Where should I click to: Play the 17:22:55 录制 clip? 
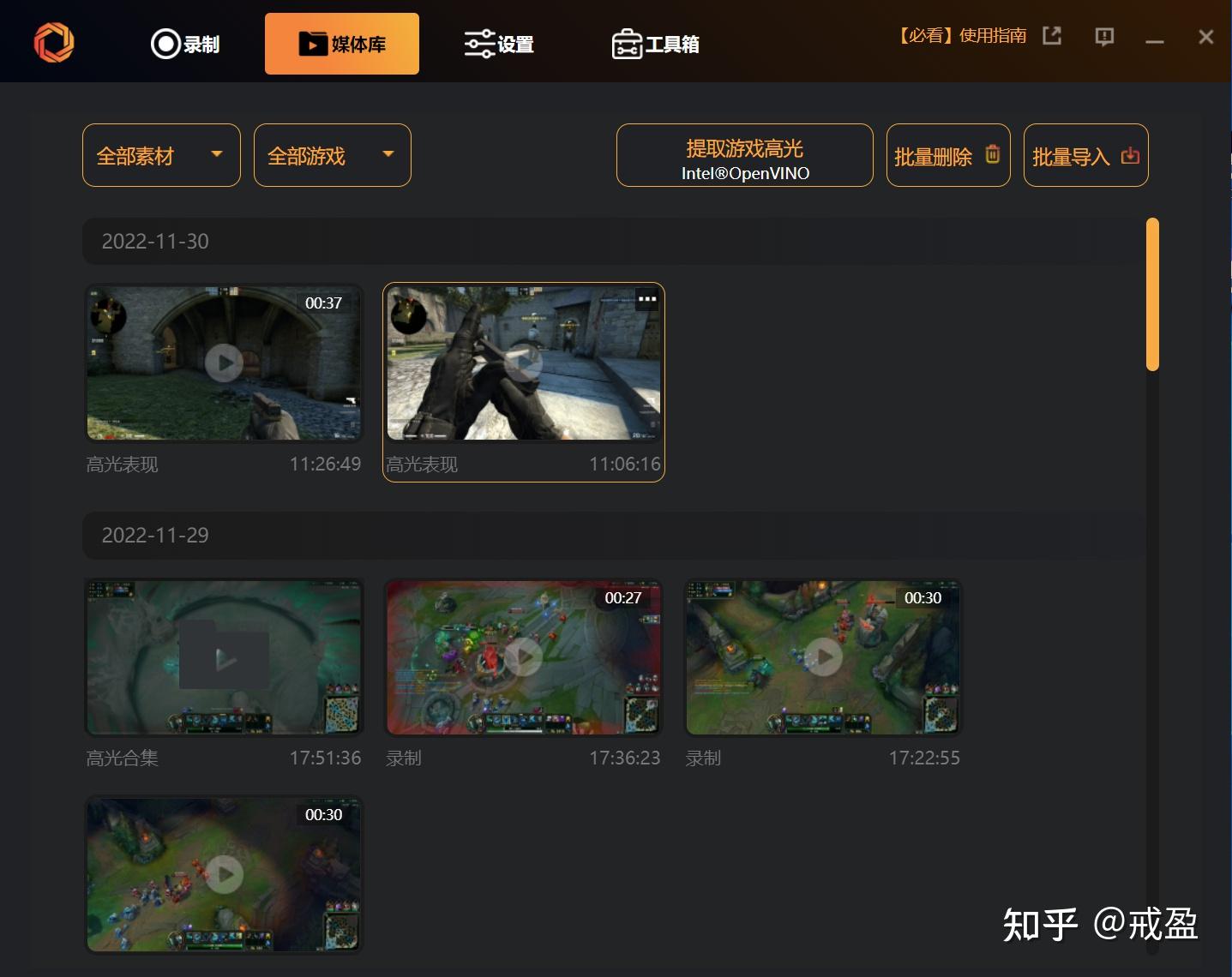coord(823,657)
